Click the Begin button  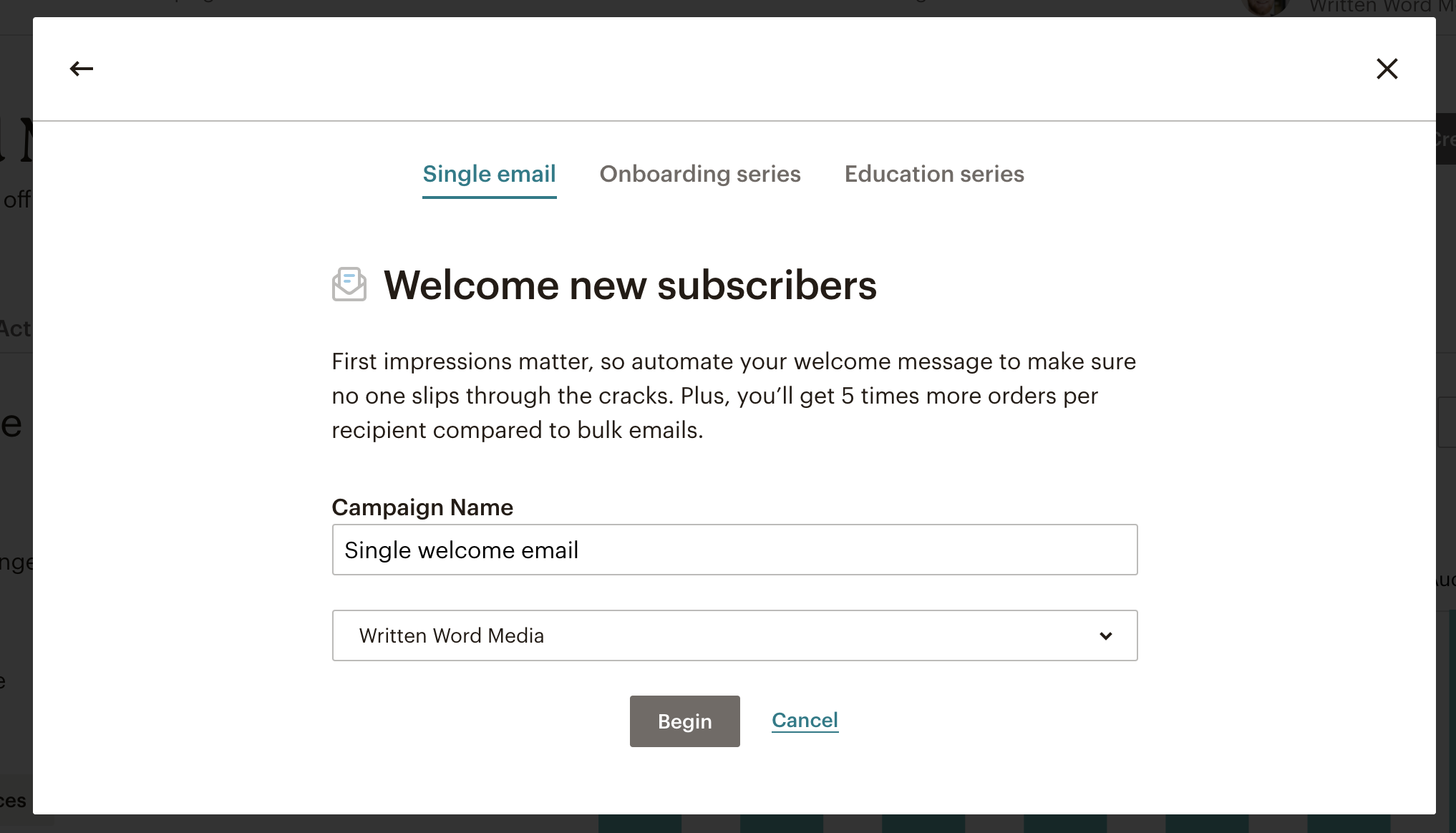pos(685,721)
